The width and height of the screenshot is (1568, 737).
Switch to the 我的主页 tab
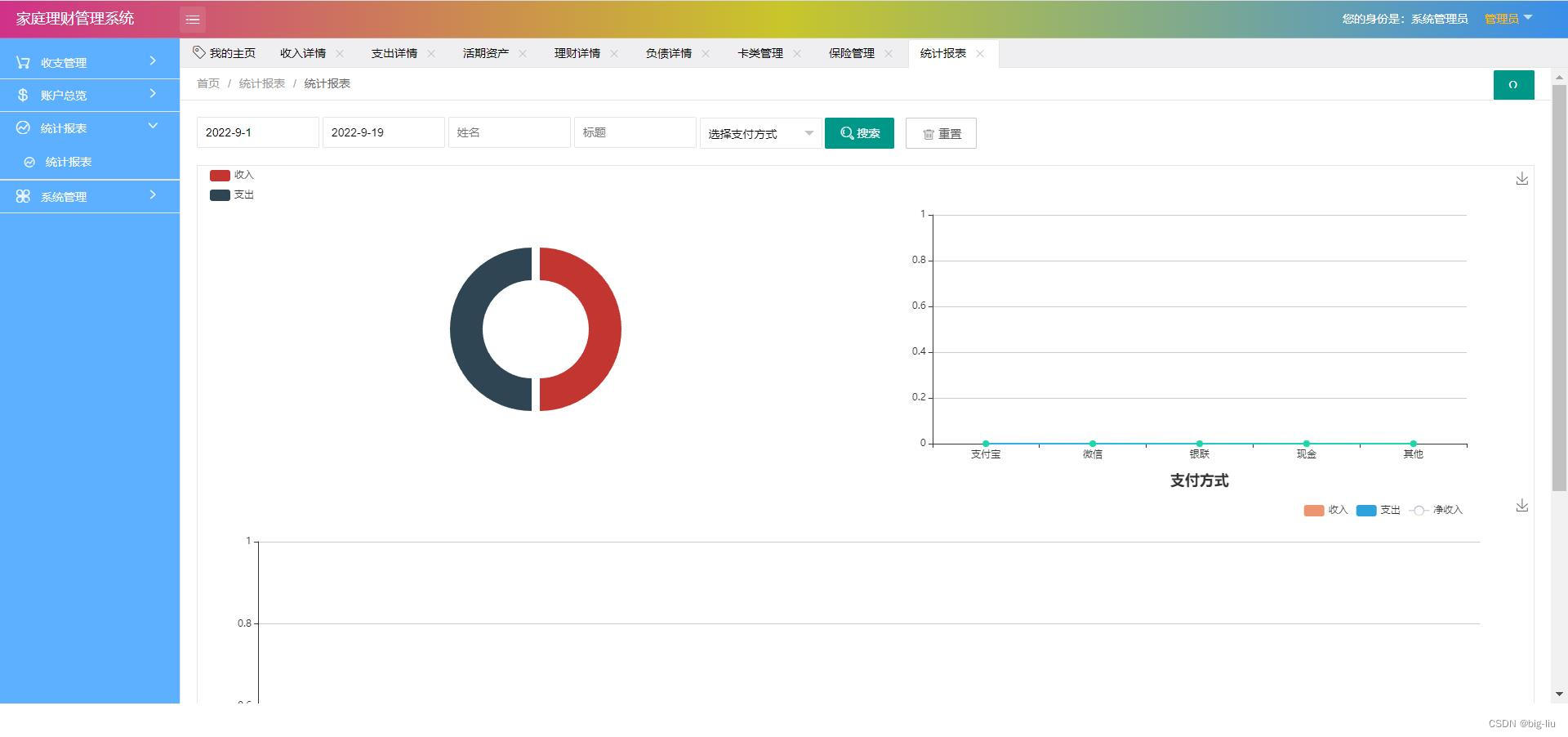225,53
